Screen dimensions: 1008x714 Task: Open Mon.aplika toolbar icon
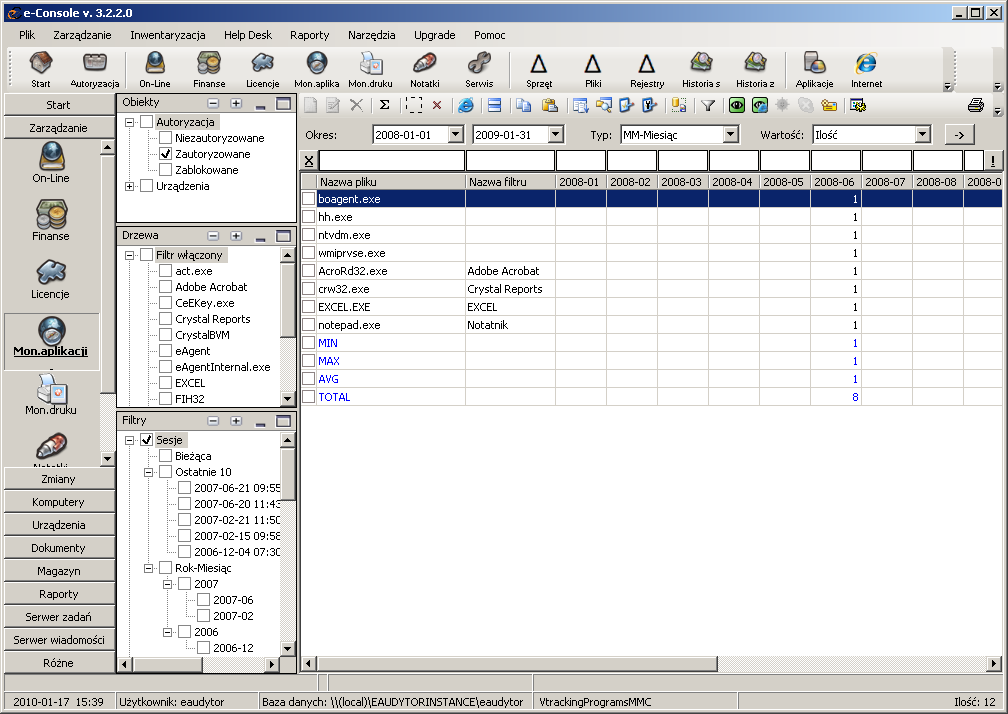(317, 69)
